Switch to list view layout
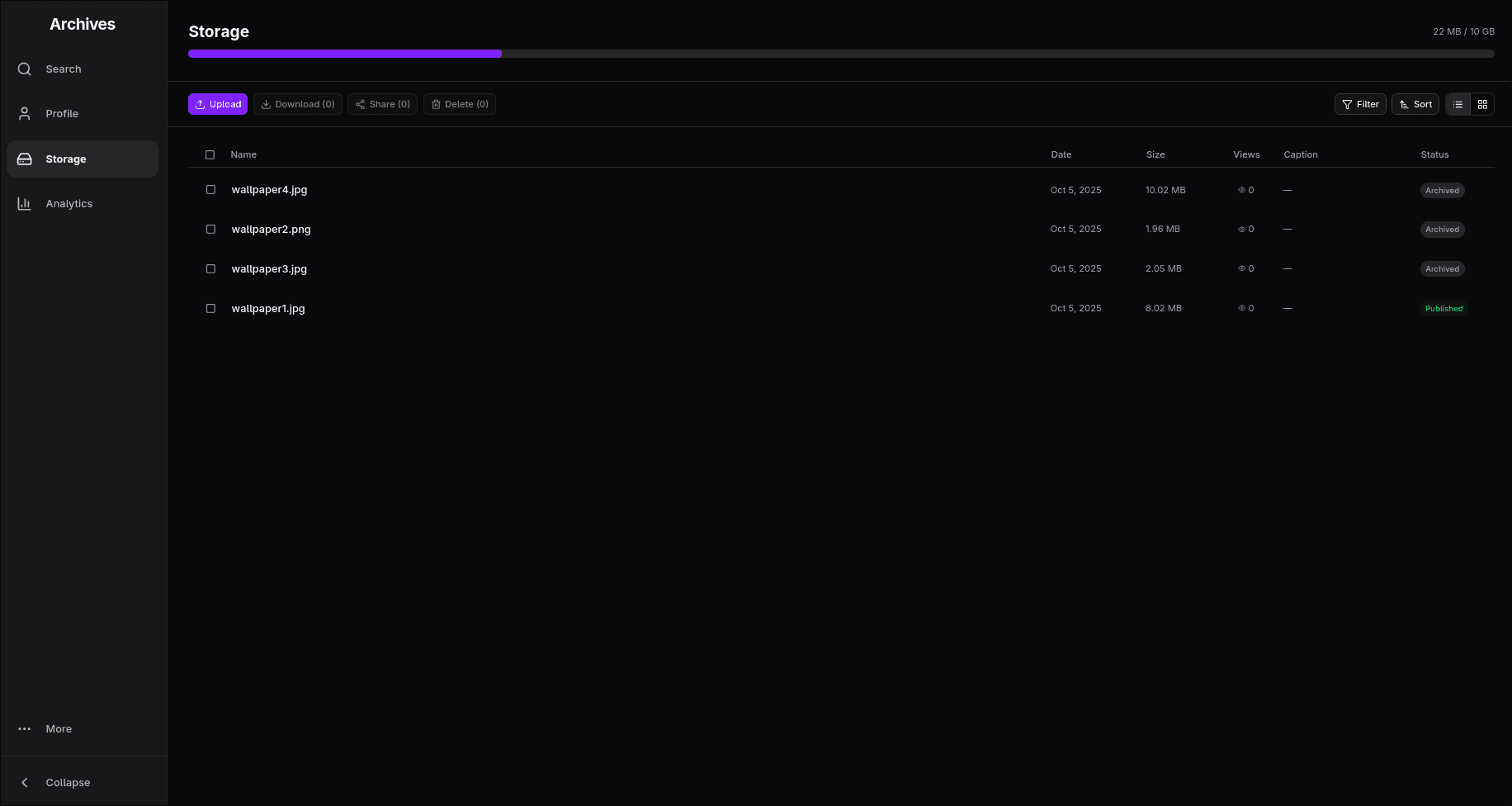Screen dimensions: 1512x806 tap(1458, 104)
